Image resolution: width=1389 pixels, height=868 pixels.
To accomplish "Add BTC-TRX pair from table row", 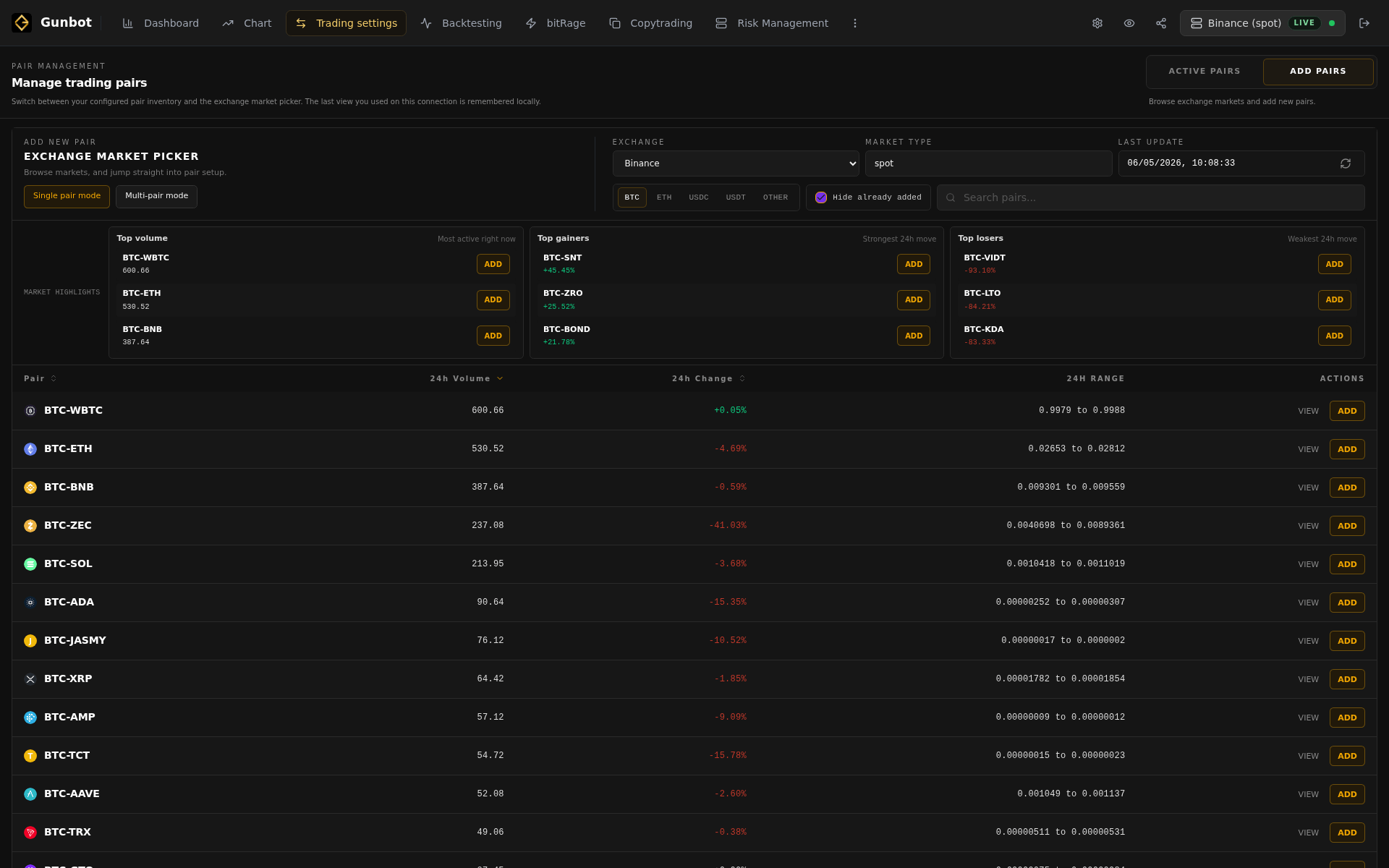I will point(1347,833).
